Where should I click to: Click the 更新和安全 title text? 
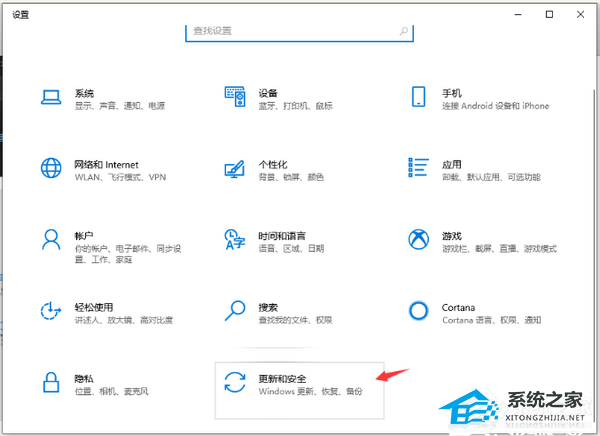[x=282, y=379]
